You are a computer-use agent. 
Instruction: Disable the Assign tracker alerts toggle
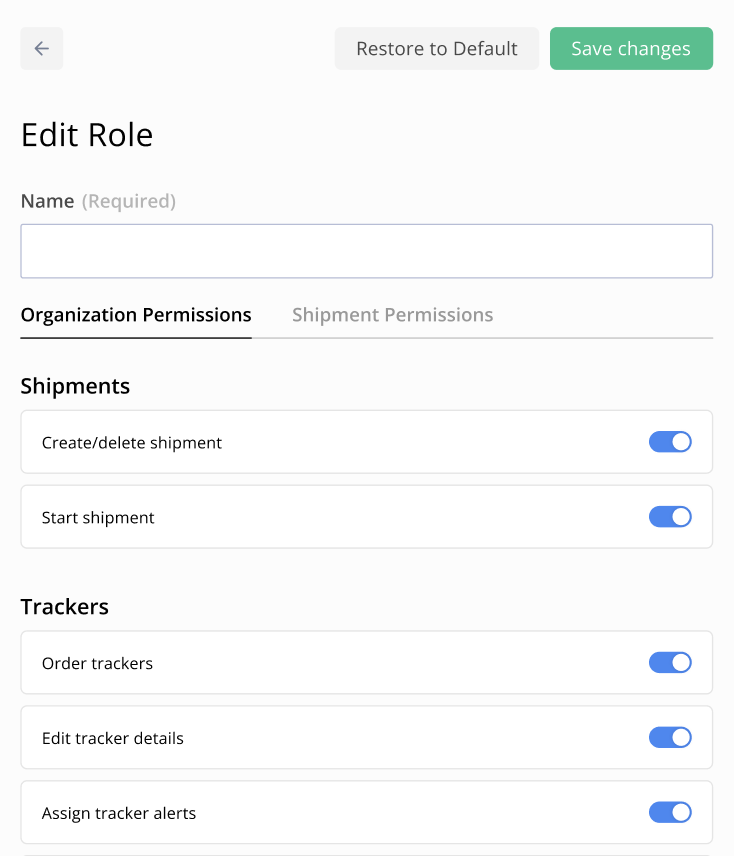pos(670,812)
